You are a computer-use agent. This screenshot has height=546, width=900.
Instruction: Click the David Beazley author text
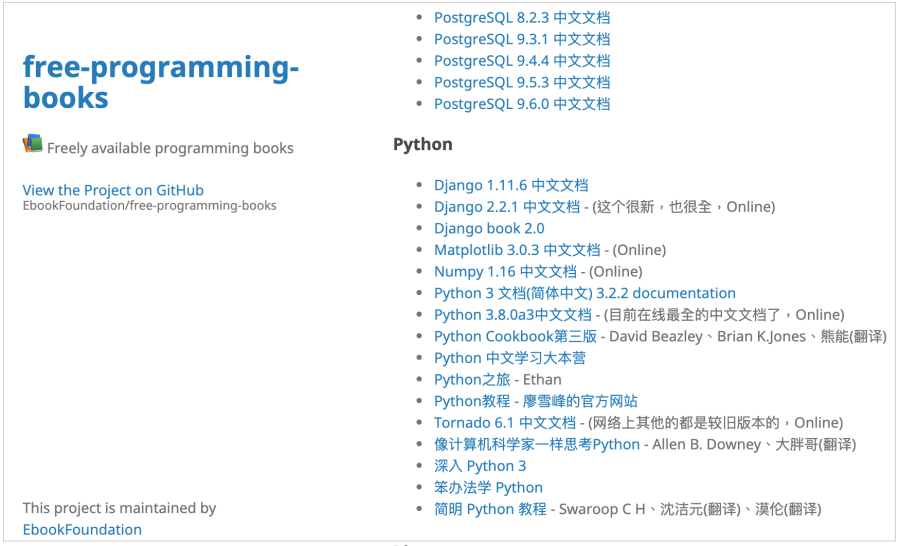(x=655, y=336)
